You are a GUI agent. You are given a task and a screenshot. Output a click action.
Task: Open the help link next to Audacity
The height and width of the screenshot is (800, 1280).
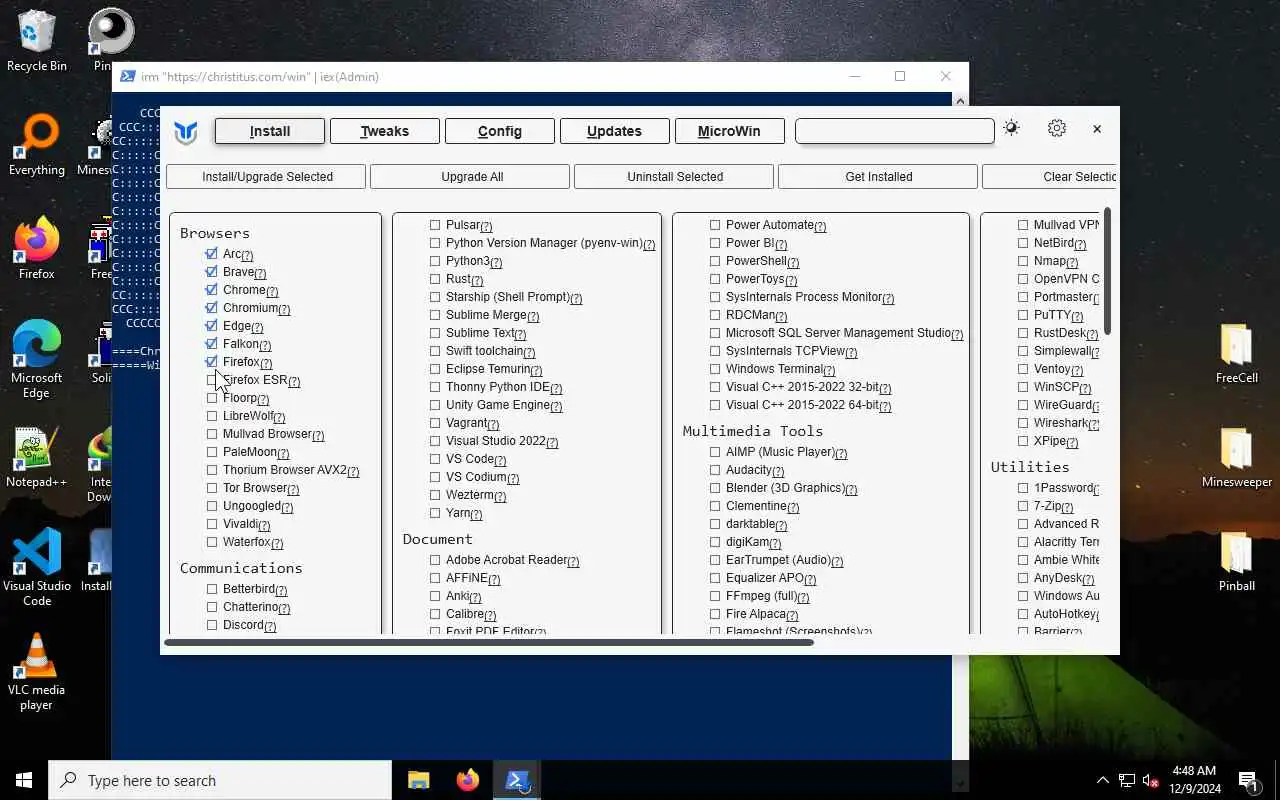pos(778,471)
